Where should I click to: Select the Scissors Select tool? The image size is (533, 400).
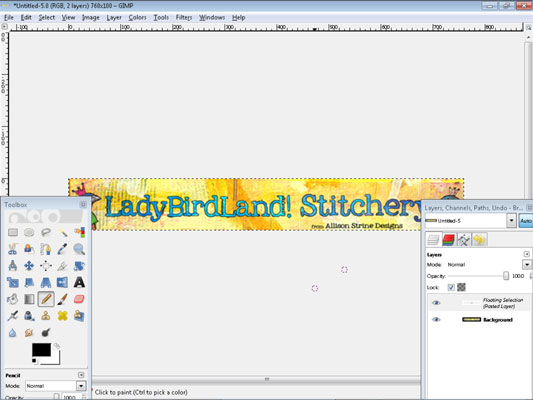coord(13,249)
